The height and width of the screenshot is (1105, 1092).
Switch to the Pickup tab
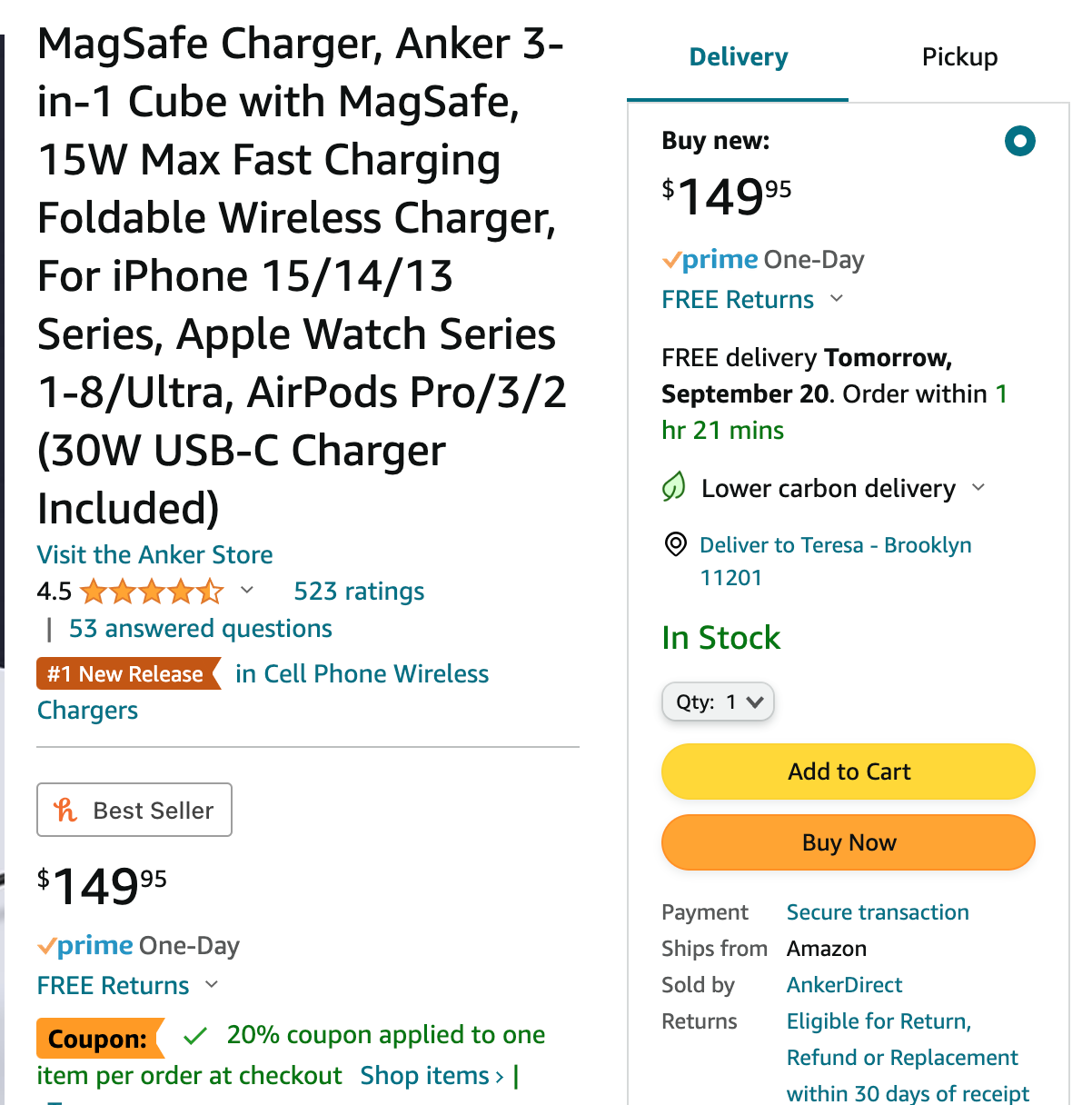pyautogui.click(x=959, y=57)
